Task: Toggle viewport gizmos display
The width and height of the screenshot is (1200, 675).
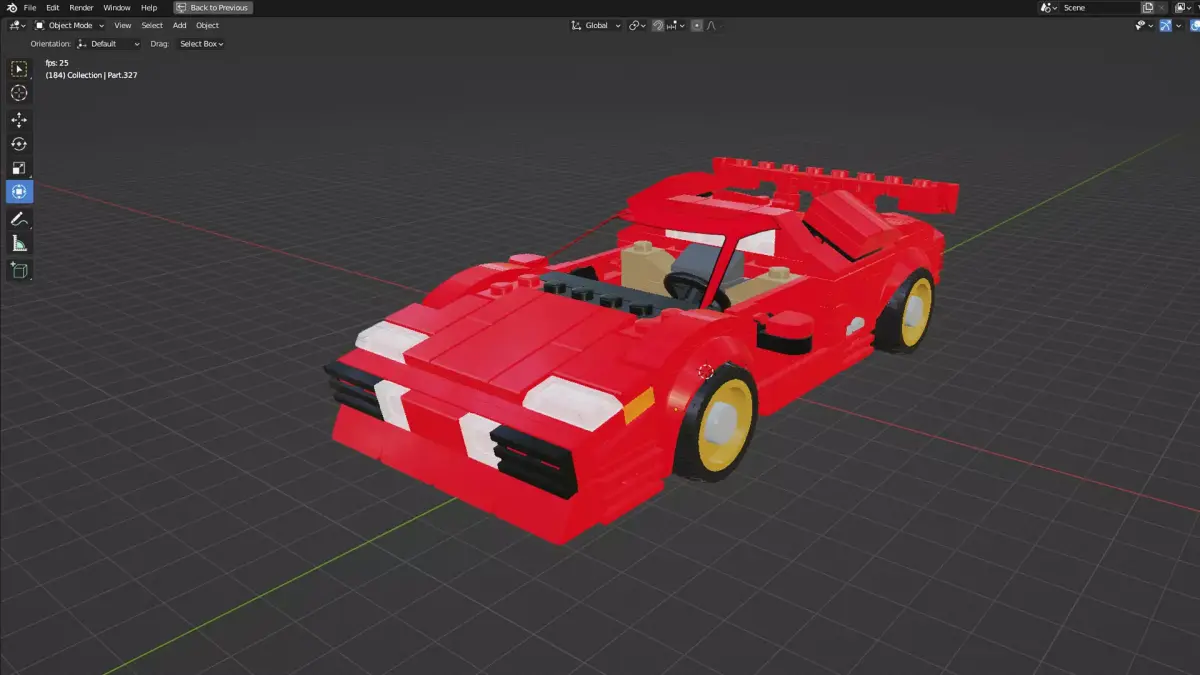Action: (x=1166, y=25)
